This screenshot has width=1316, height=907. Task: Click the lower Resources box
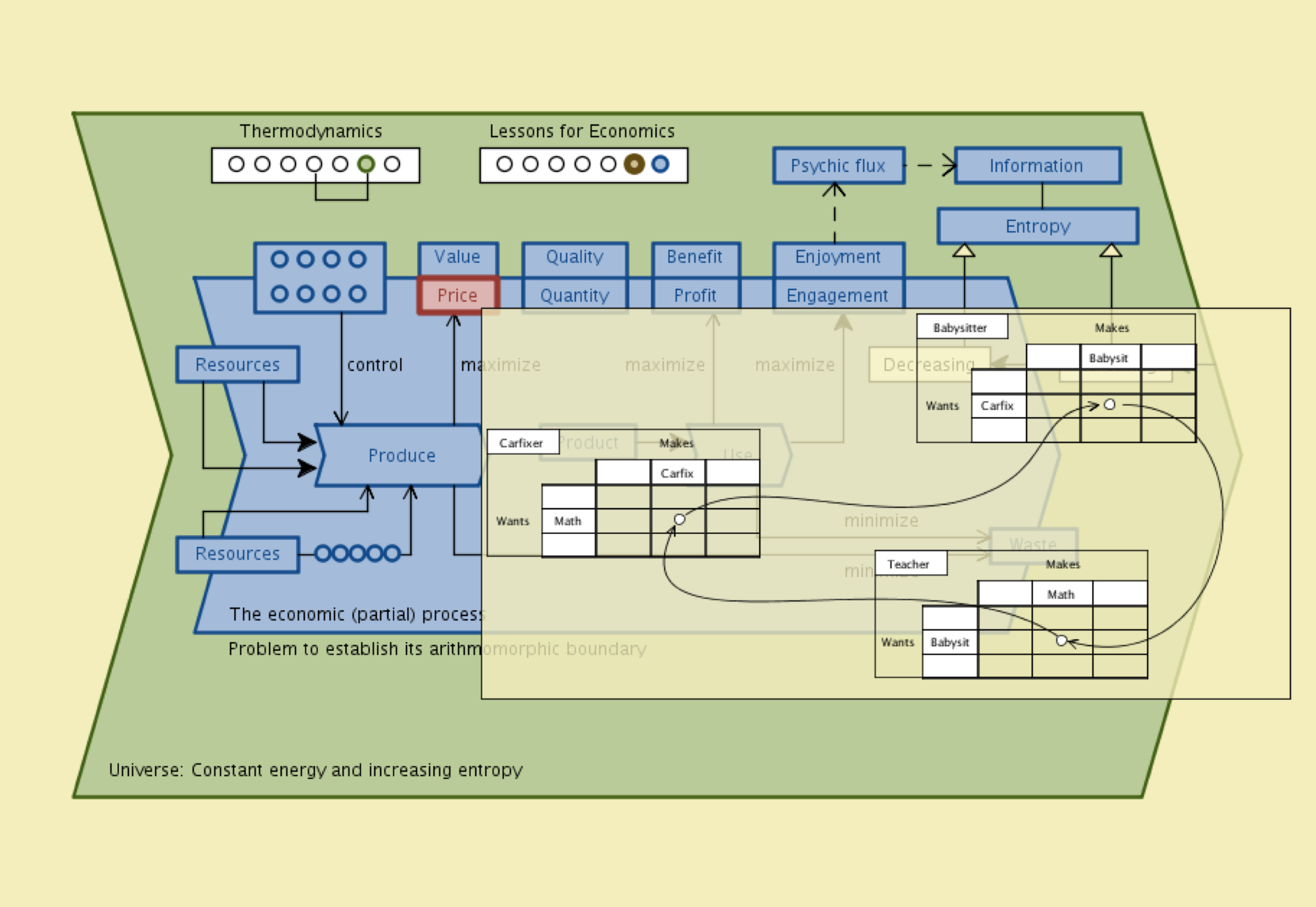click(237, 554)
